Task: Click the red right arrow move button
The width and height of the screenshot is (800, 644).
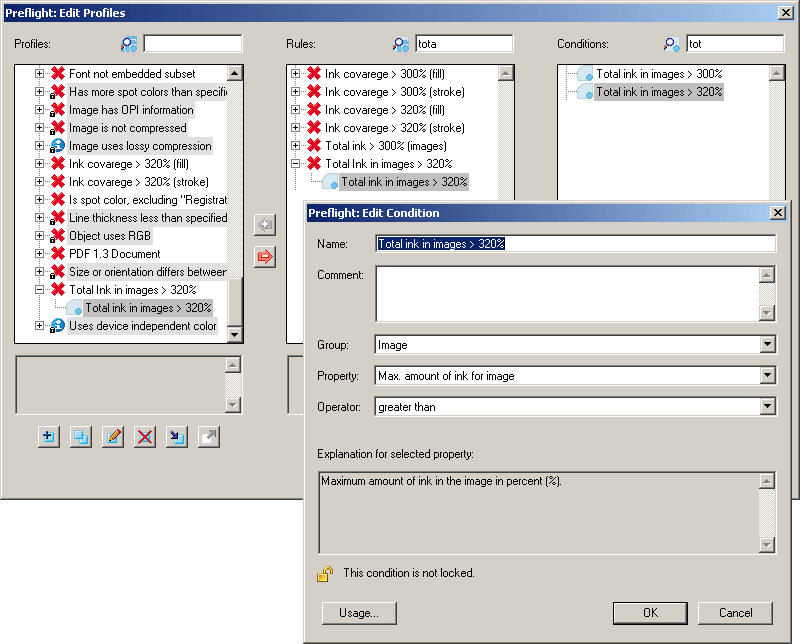Action: coord(265,257)
